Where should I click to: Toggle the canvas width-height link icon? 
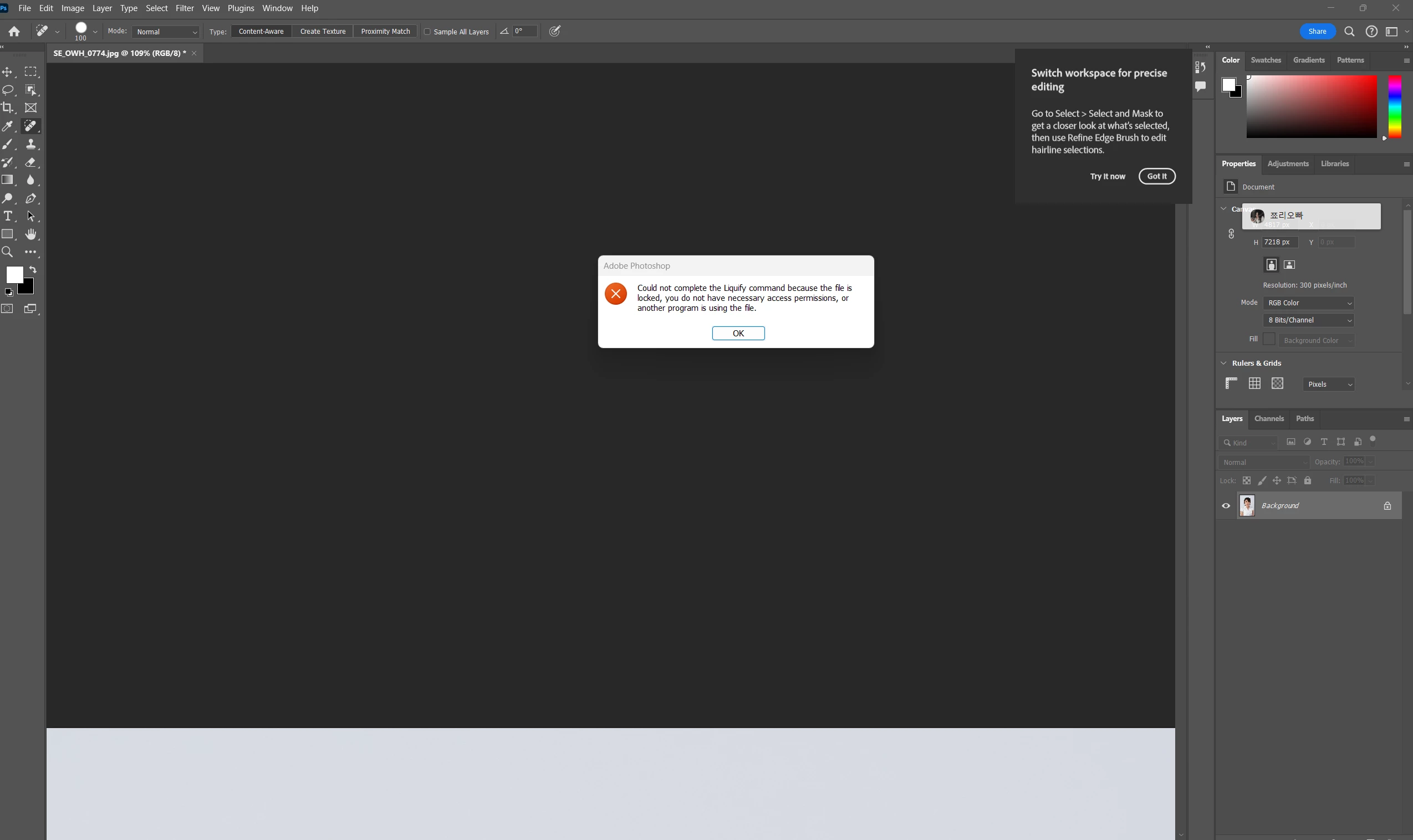coord(1231,233)
